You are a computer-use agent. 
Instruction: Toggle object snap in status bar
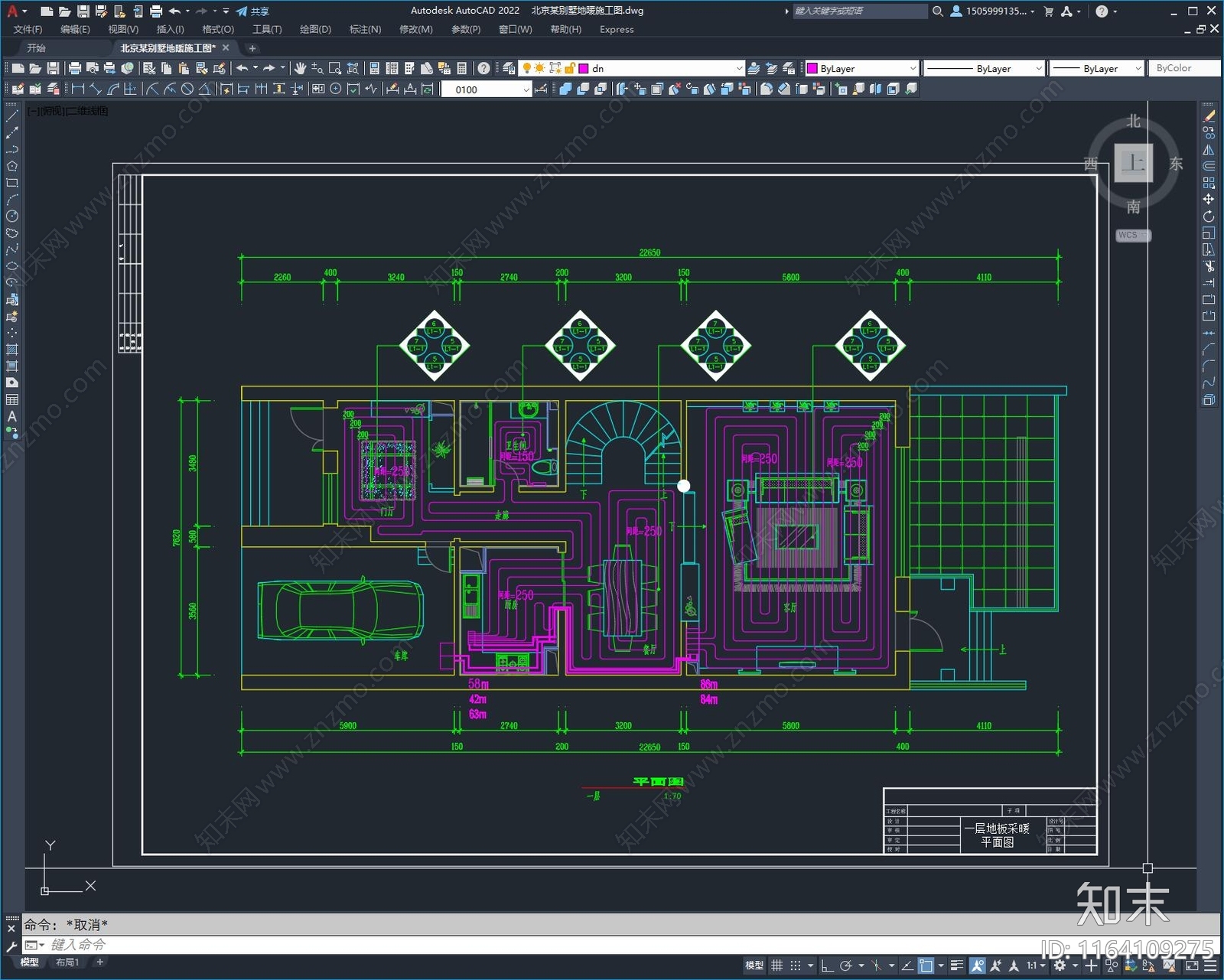(x=926, y=965)
